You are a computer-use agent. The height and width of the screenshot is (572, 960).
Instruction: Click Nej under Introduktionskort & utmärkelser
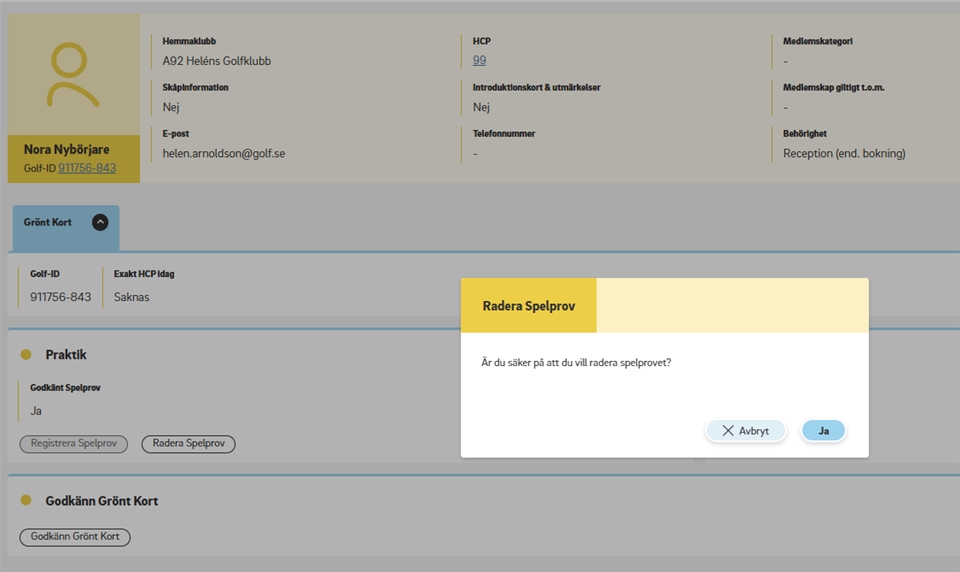pyautogui.click(x=481, y=107)
